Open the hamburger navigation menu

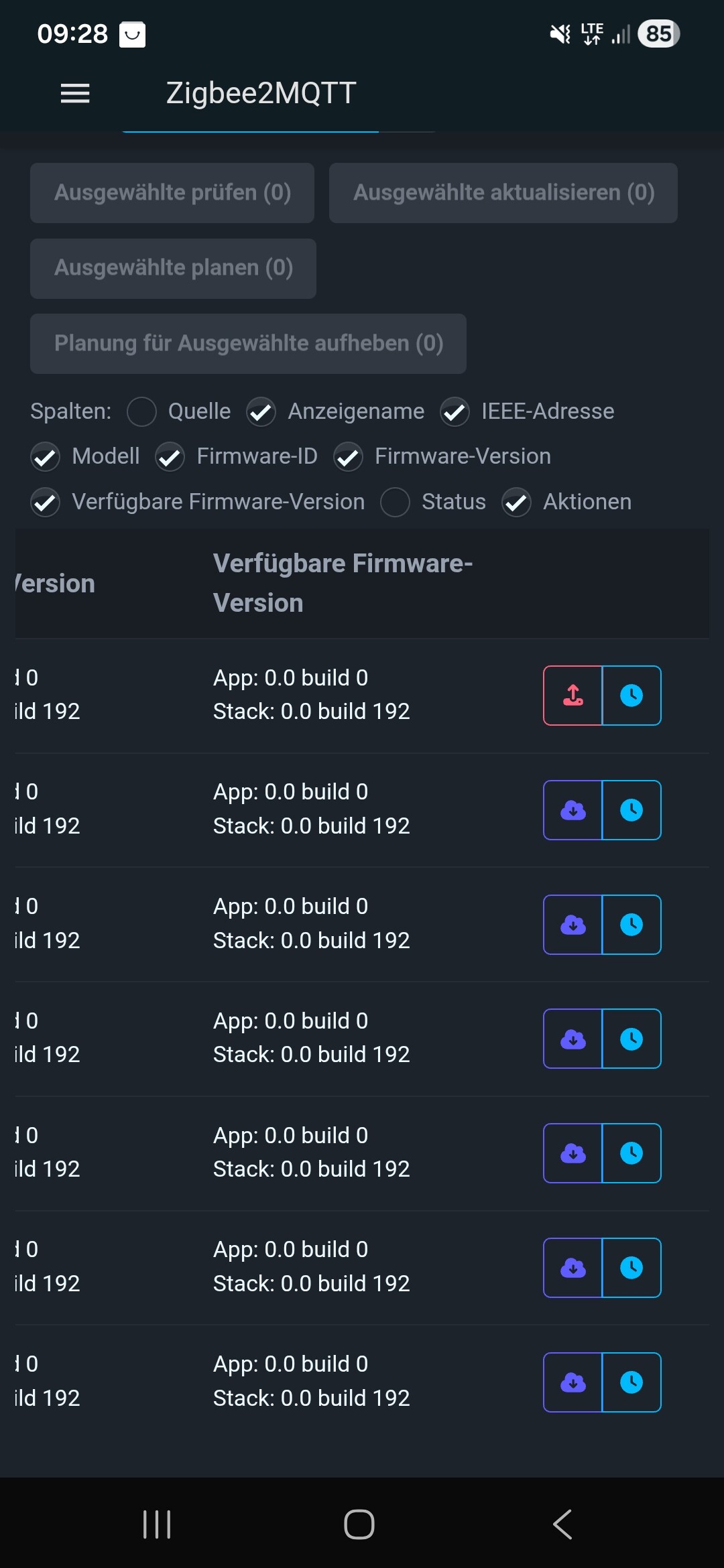pos(75,93)
